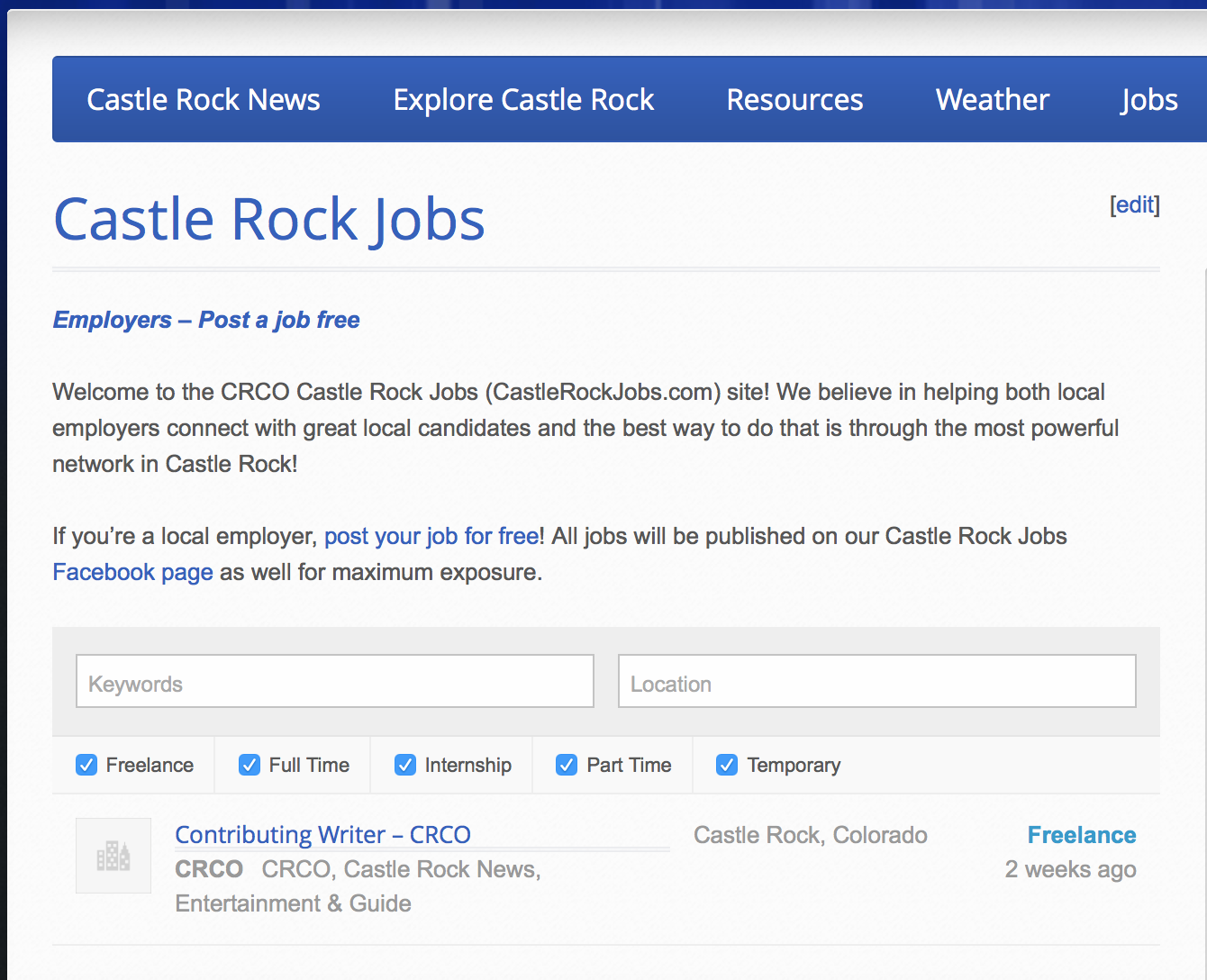This screenshot has width=1207, height=980.
Task: Focus the Keywords search field
Action: pyautogui.click(x=335, y=681)
